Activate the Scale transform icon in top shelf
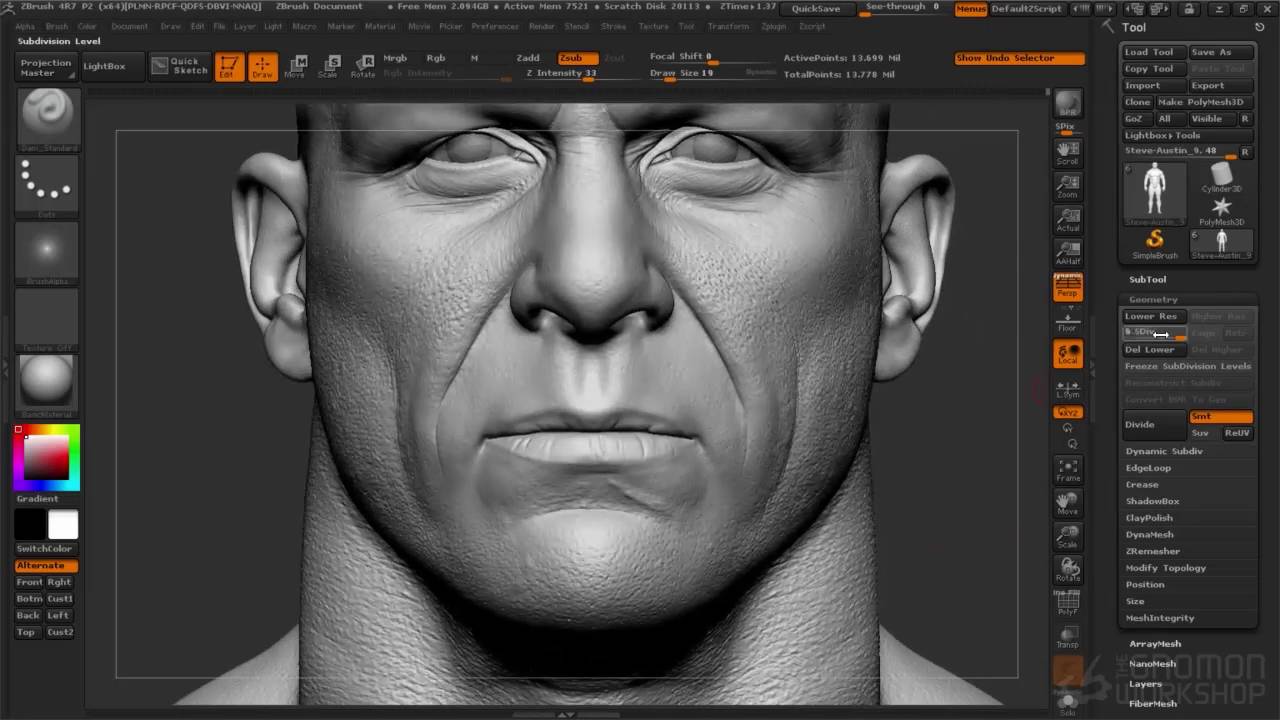Image resolution: width=1280 pixels, height=720 pixels. (x=328, y=66)
